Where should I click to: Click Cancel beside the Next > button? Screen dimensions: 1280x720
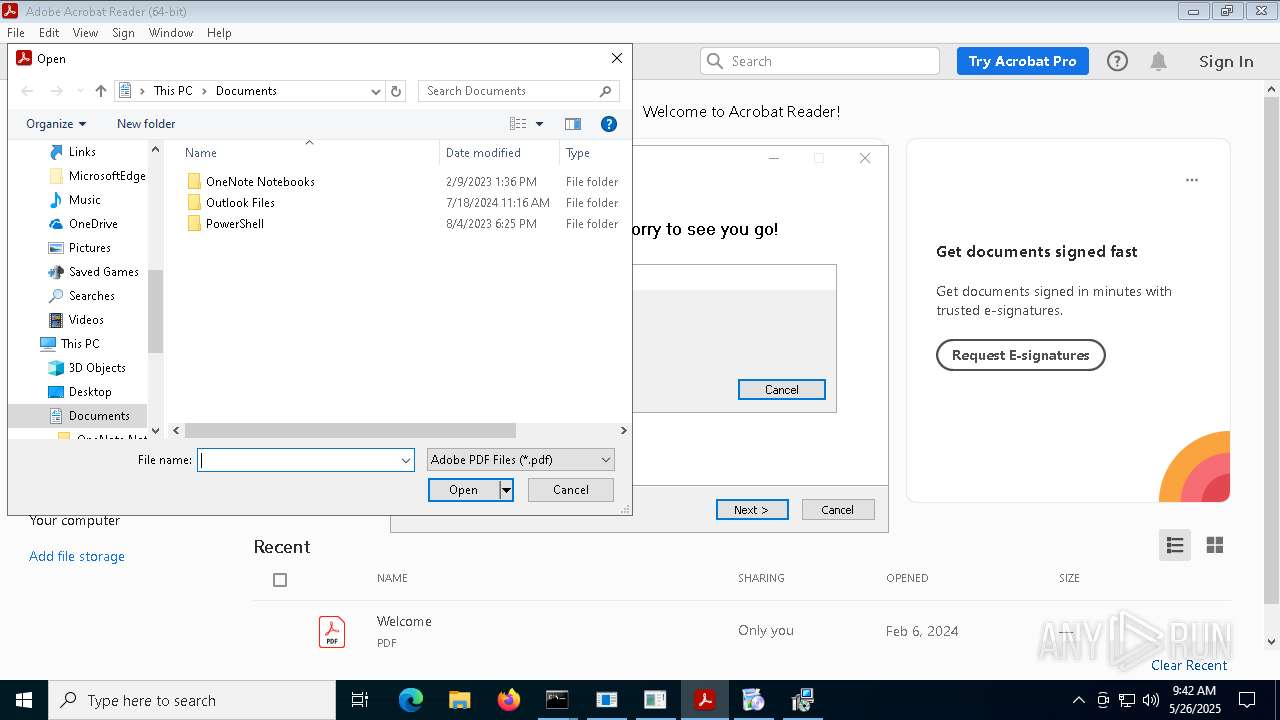[x=838, y=510]
